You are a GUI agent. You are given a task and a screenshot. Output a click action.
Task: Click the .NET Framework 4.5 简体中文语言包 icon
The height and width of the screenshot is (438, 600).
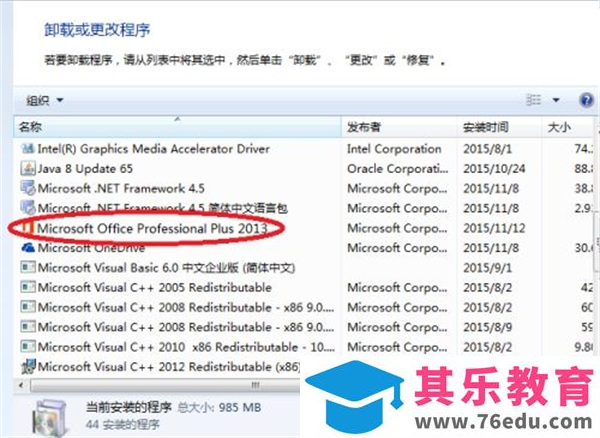[x=28, y=208]
